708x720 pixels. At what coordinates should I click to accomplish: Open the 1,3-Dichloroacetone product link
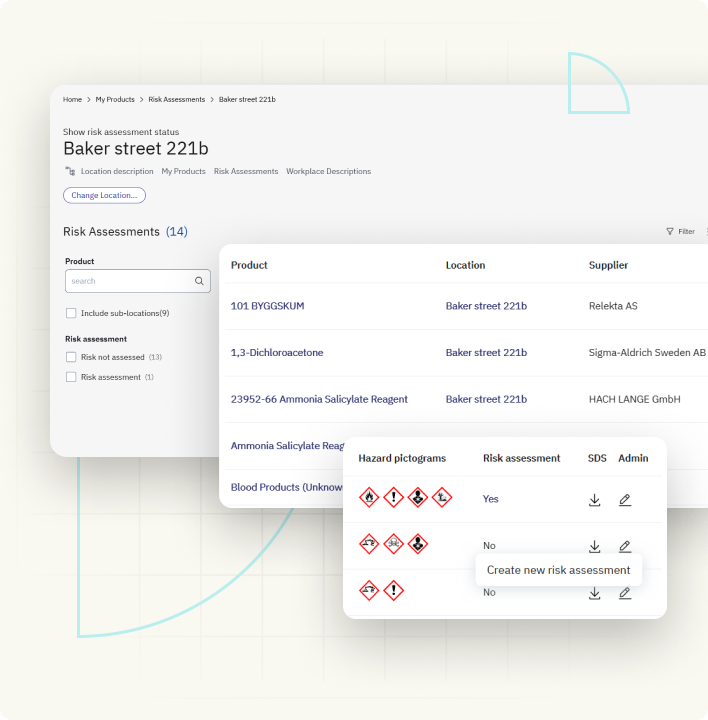point(277,353)
